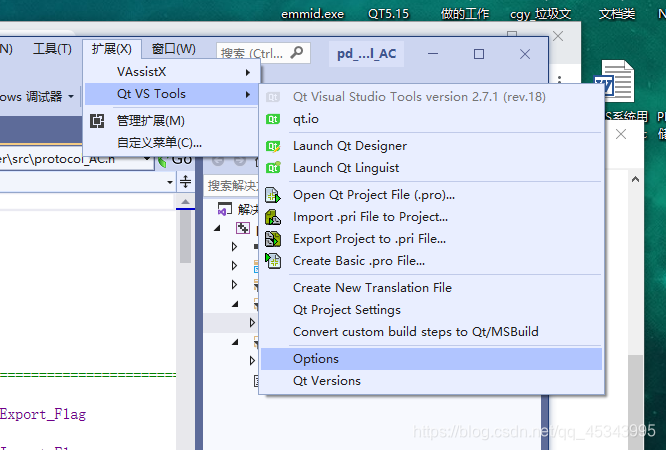The height and width of the screenshot is (450, 666).
Task: Click the forward navigation arrow in Solution Explorer
Action: pos(240,161)
